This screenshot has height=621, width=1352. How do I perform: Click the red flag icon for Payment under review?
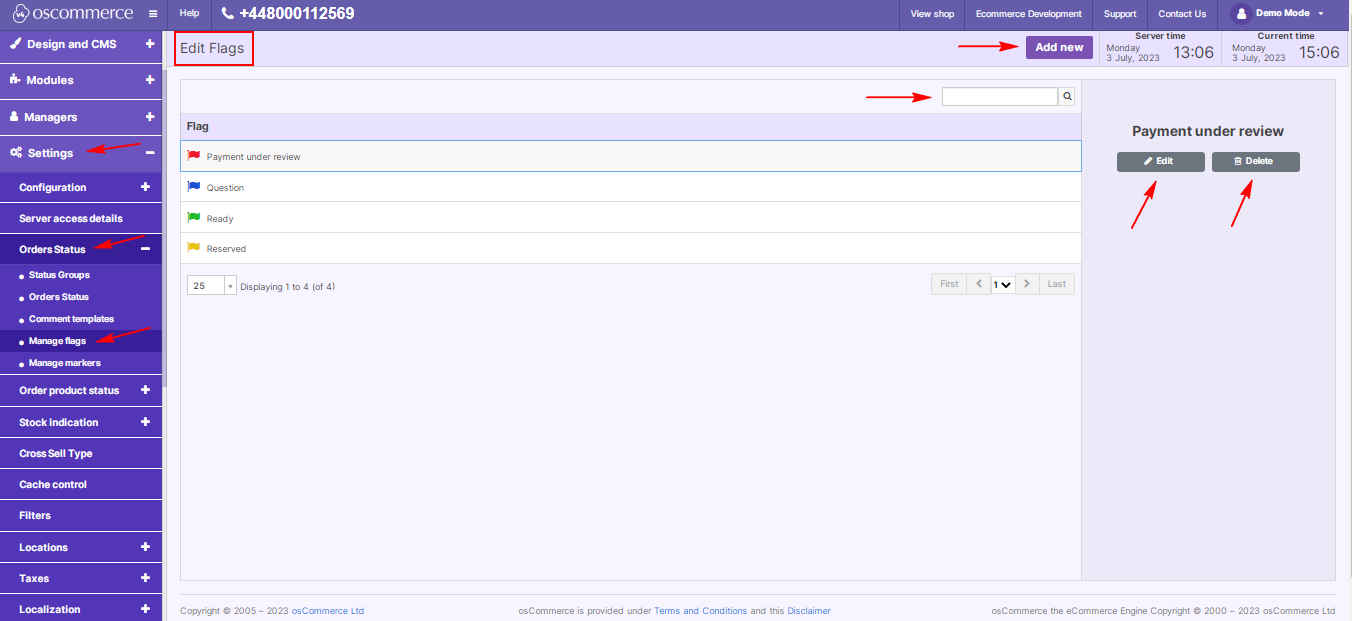[x=194, y=156]
